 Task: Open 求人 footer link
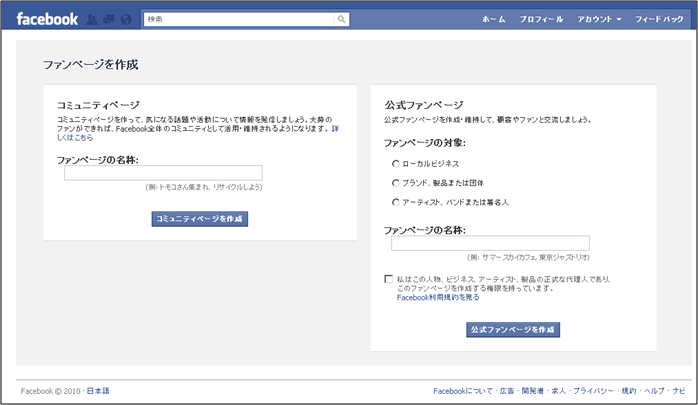pyautogui.click(x=559, y=391)
